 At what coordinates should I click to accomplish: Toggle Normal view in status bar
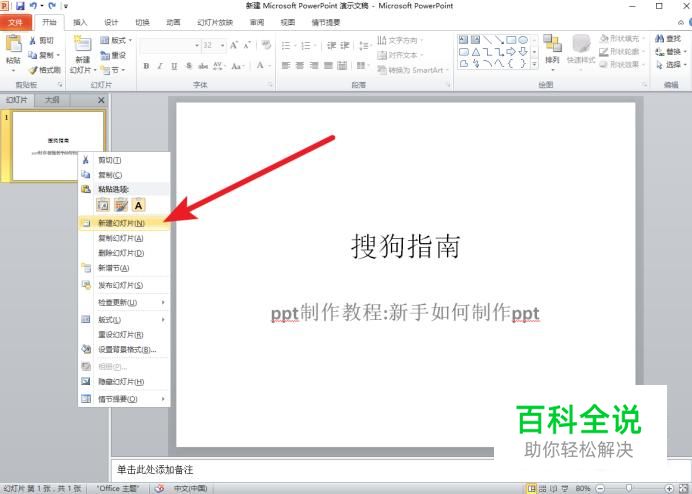pyautogui.click(x=532, y=488)
